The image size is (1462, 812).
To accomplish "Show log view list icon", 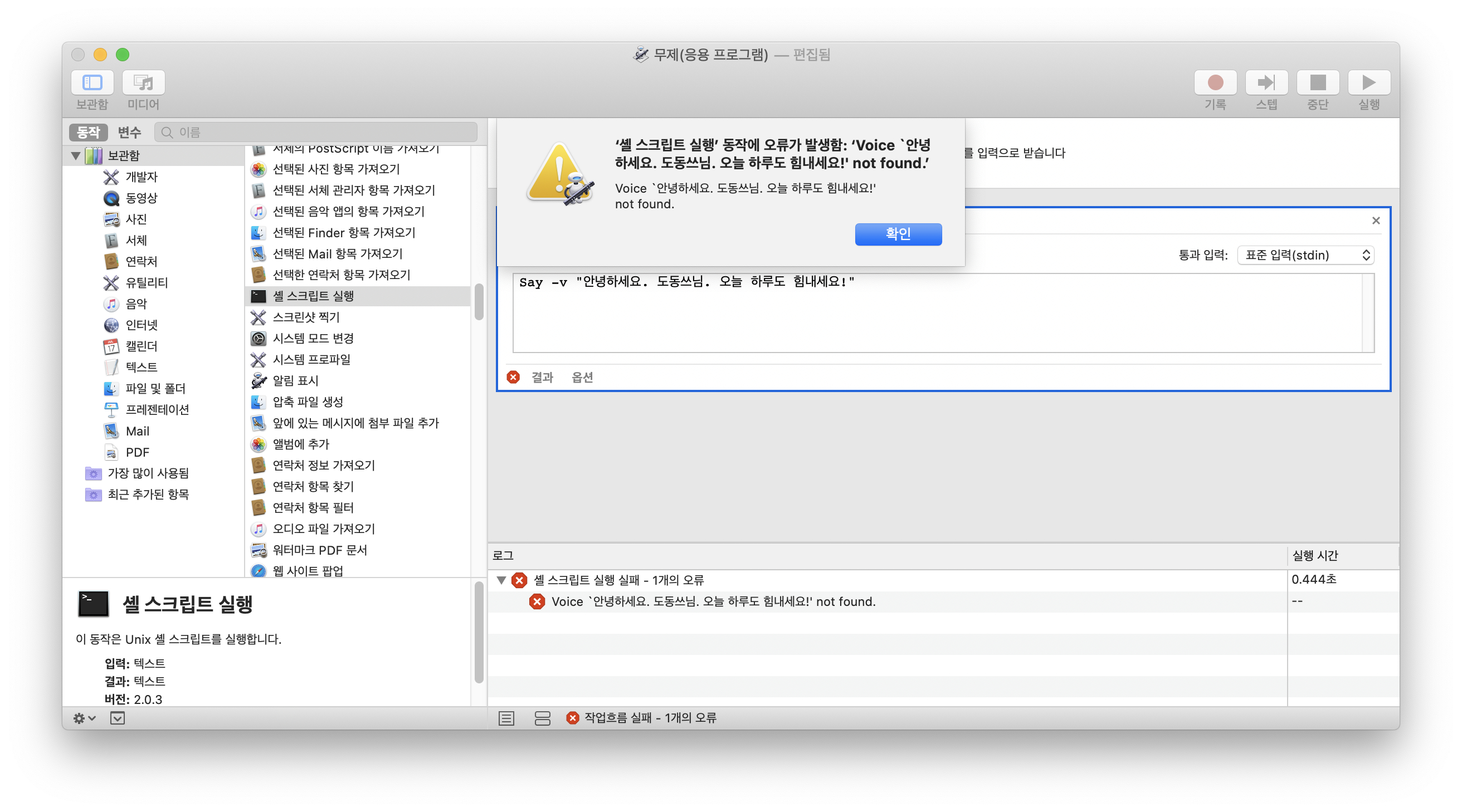I will 506,718.
